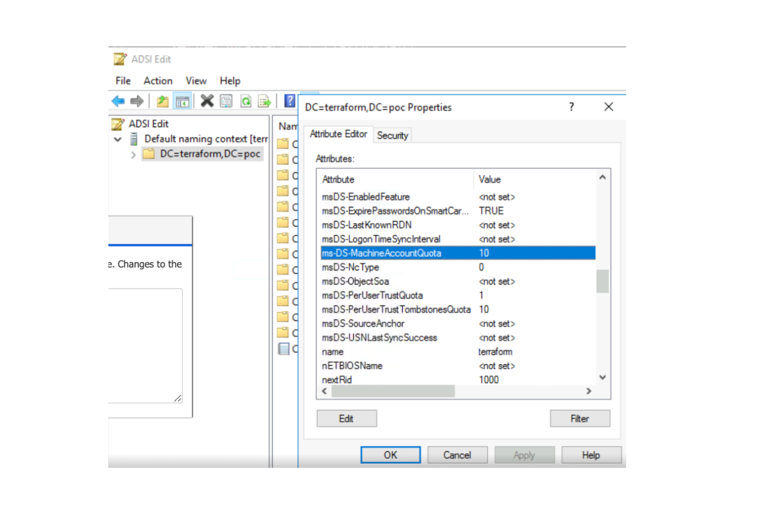Click the book icon at bottom of Name list
The image size is (768, 510).
(284, 349)
